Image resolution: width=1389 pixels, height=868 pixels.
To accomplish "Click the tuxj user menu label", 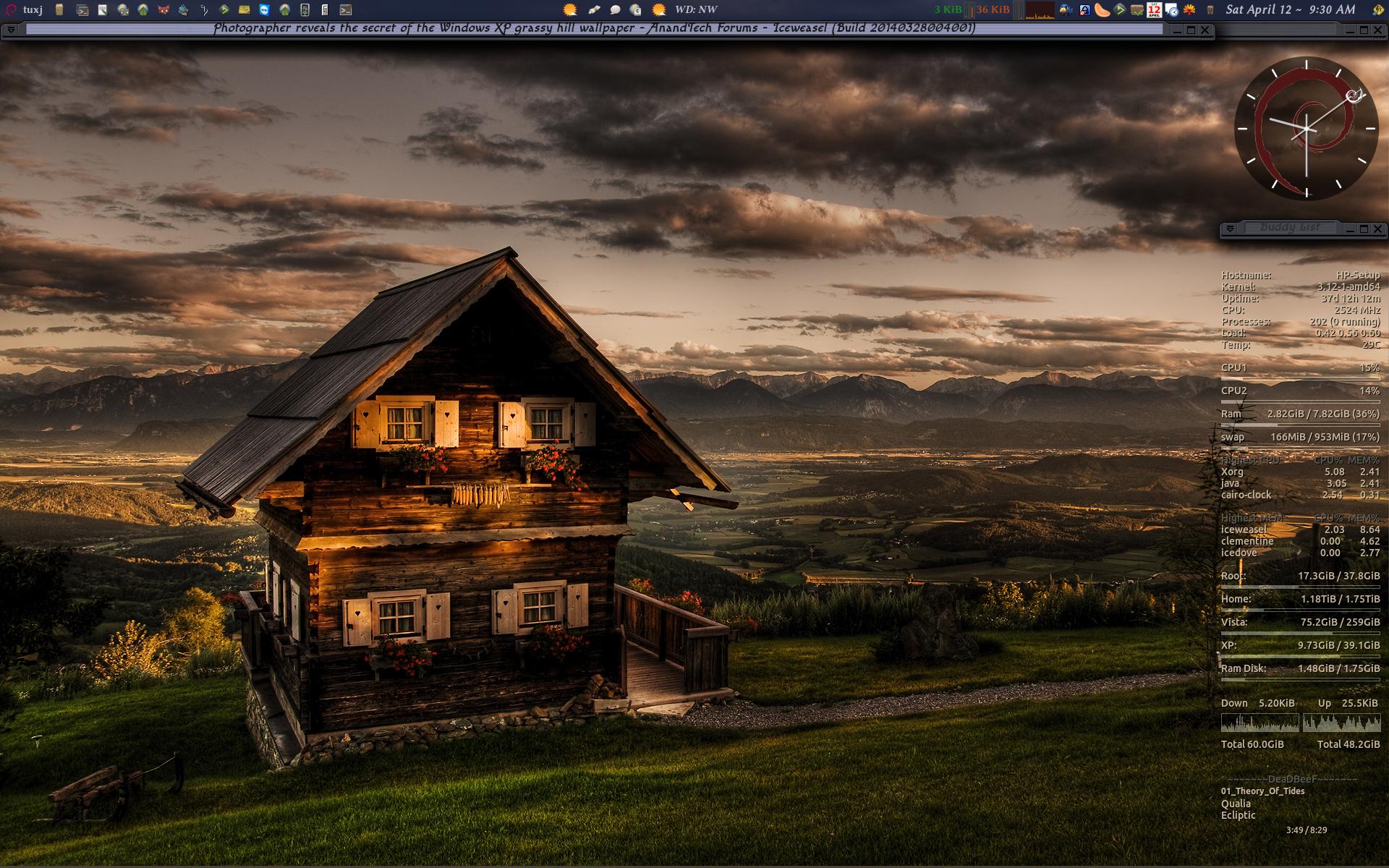I will click(33, 9).
